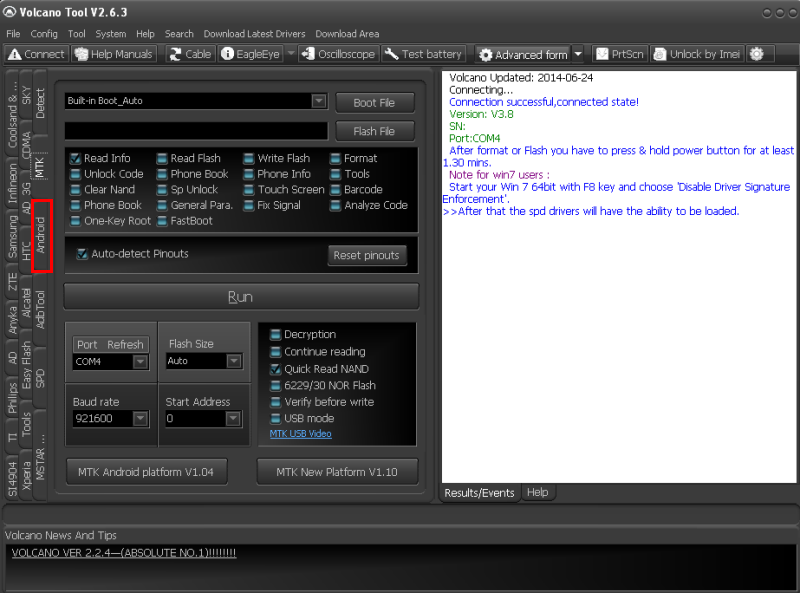This screenshot has height=593, width=800.
Task: Enable the One-Key Root checkbox
Action: [77, 221]
